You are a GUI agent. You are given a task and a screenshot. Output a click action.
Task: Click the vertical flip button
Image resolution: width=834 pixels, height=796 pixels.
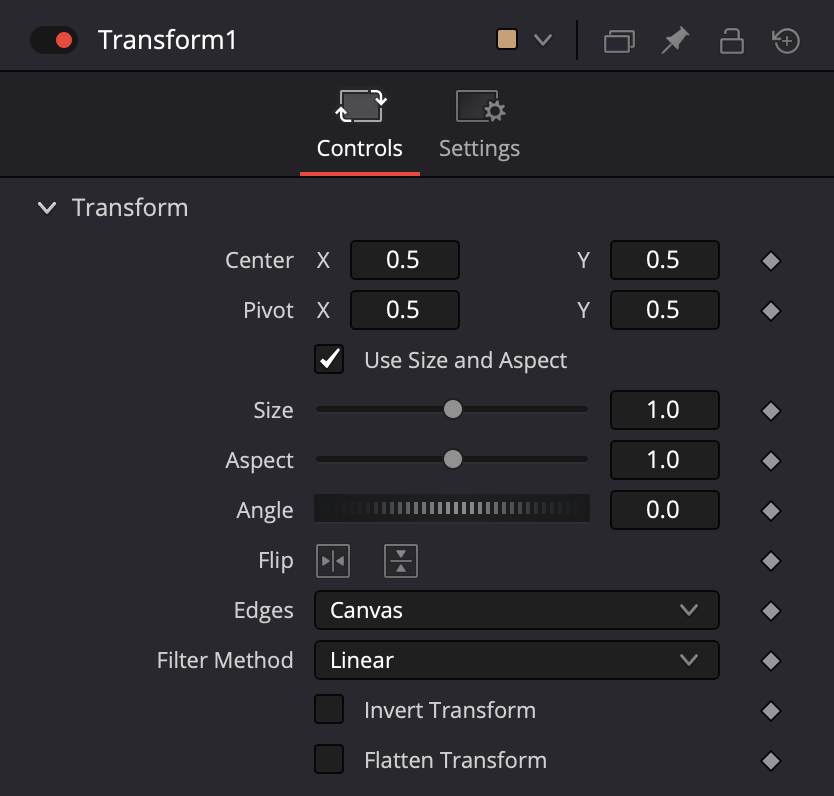tap(400, 561)
